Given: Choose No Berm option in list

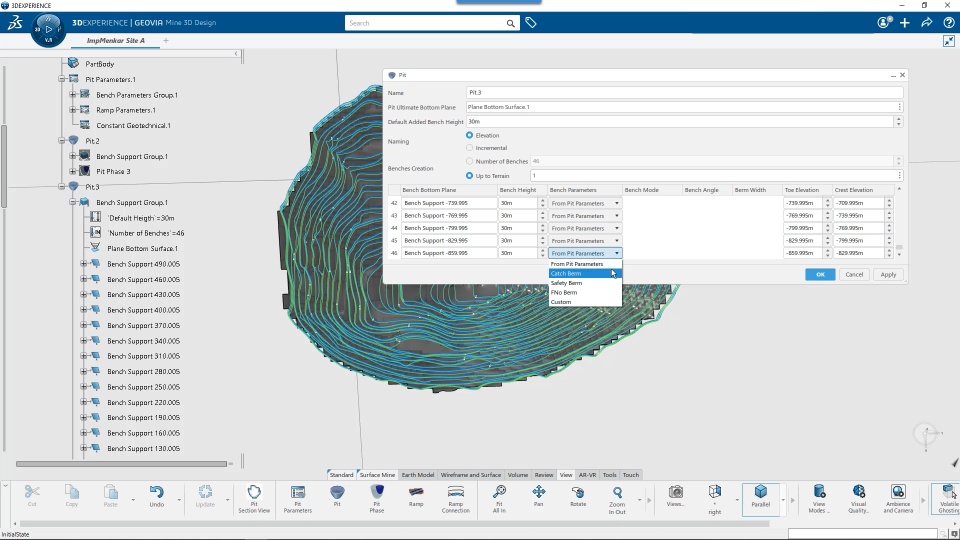Looking at the screenshot, I should click(x=585, y=293).
